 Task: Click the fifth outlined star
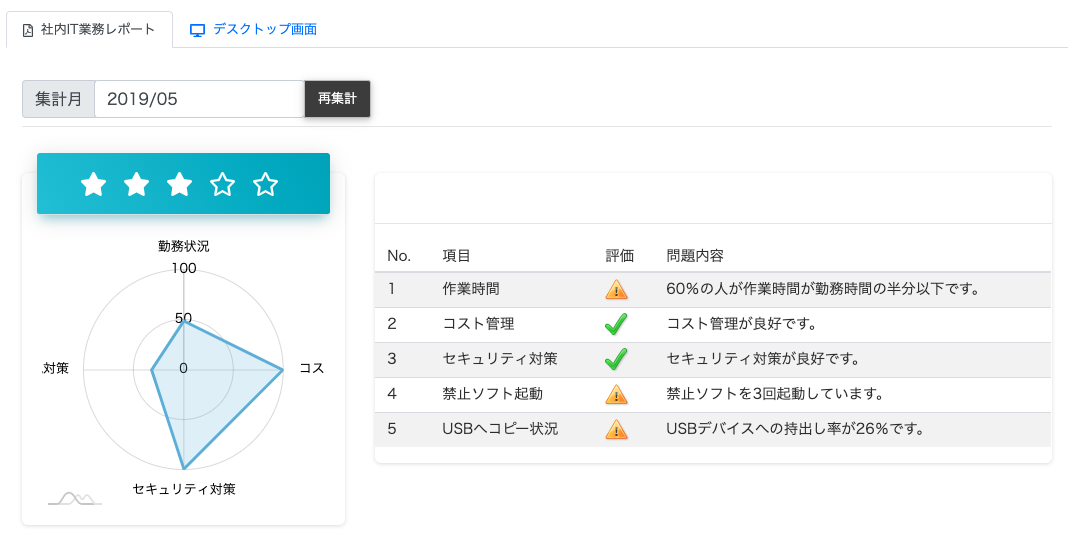tap(265, 184)
